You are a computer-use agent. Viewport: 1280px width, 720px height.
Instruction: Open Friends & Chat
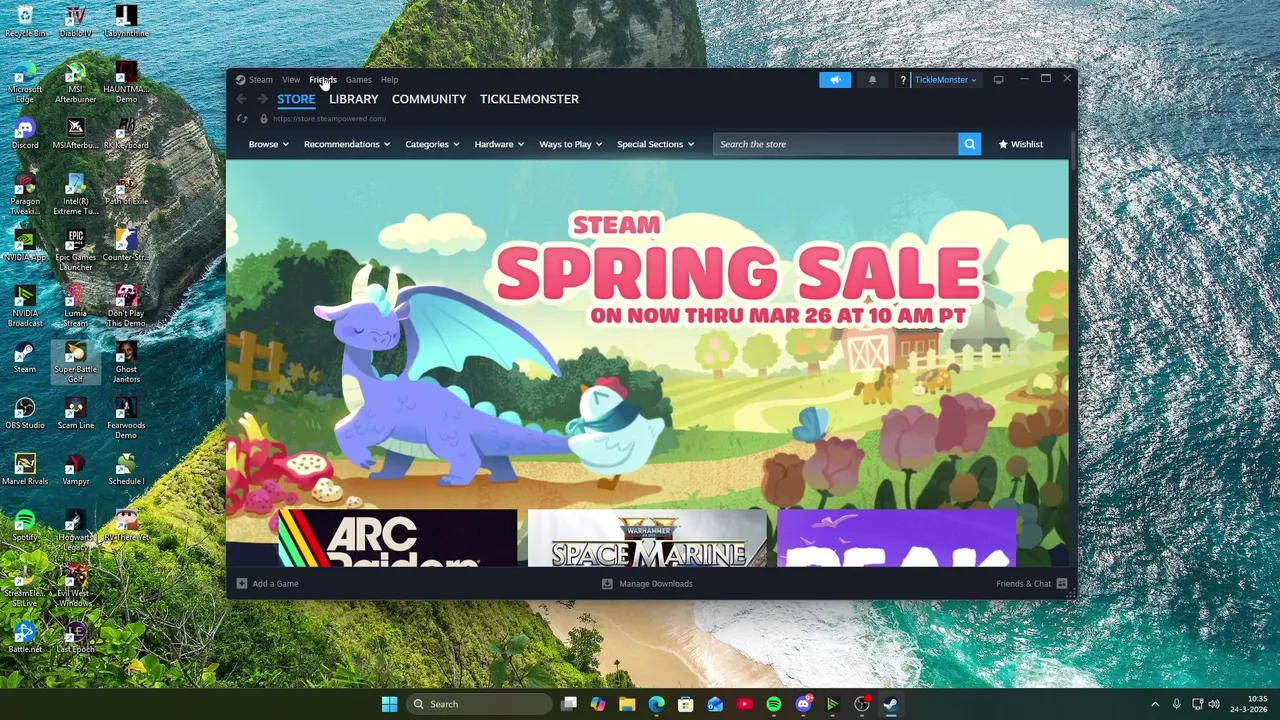pos(1031,584)
